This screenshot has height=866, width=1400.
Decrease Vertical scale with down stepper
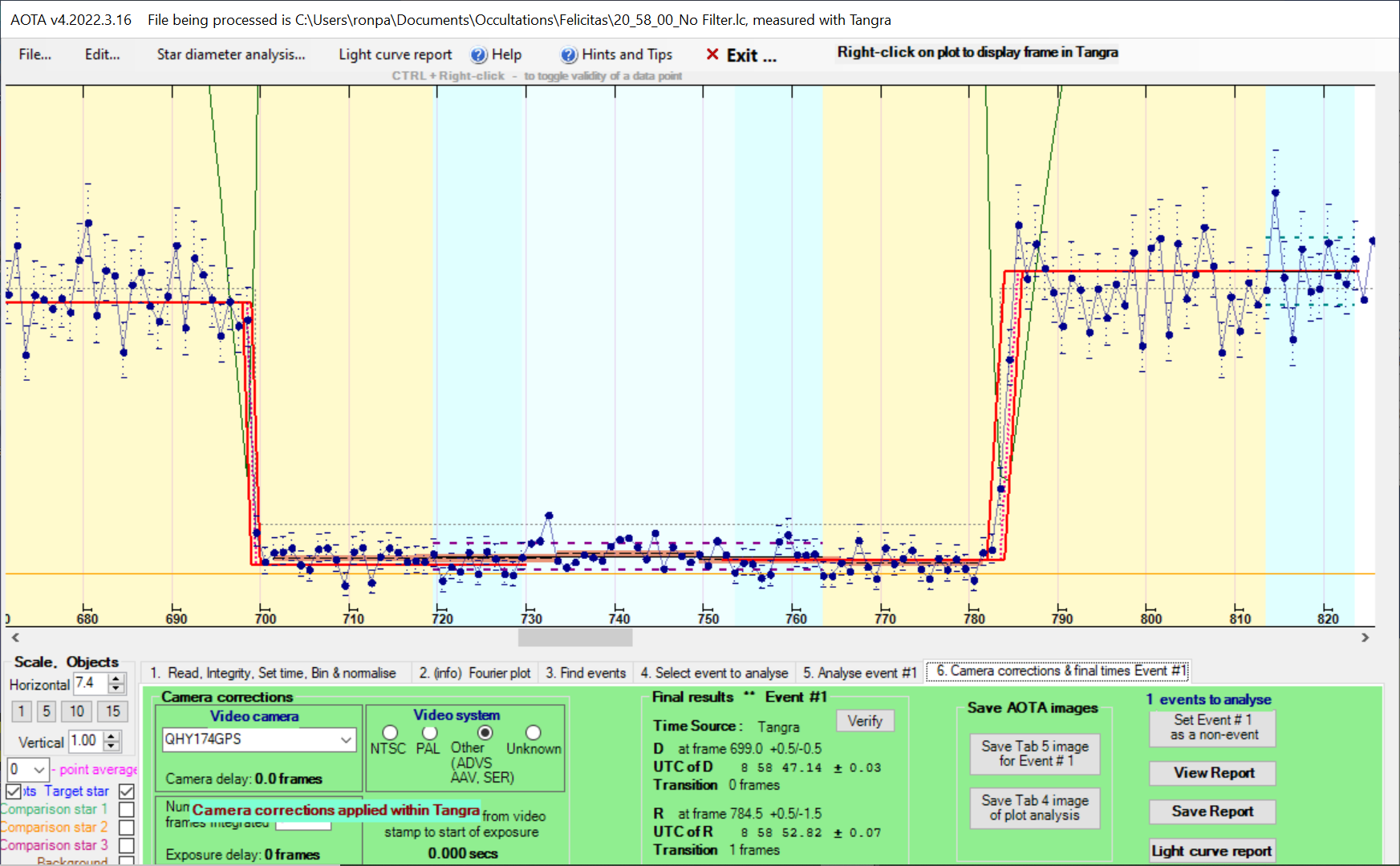coord(112,746)
